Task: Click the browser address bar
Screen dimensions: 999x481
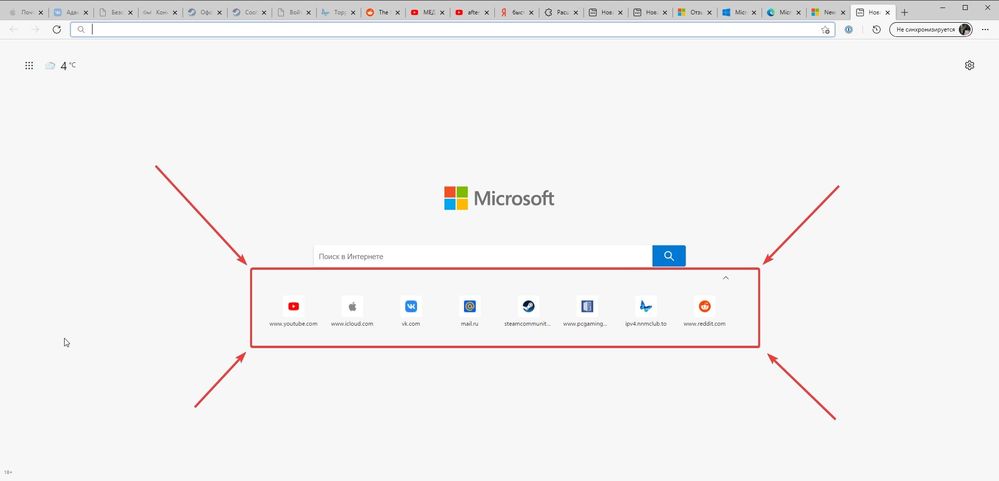Action: (452, 29)
